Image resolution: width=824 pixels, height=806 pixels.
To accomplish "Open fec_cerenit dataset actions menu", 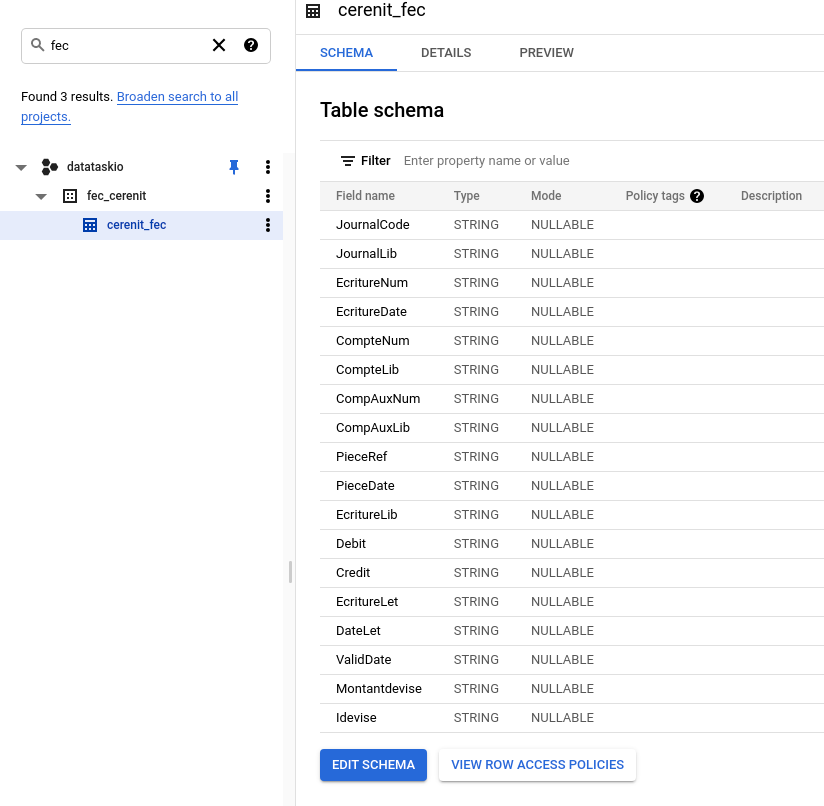I will [267, 196].
